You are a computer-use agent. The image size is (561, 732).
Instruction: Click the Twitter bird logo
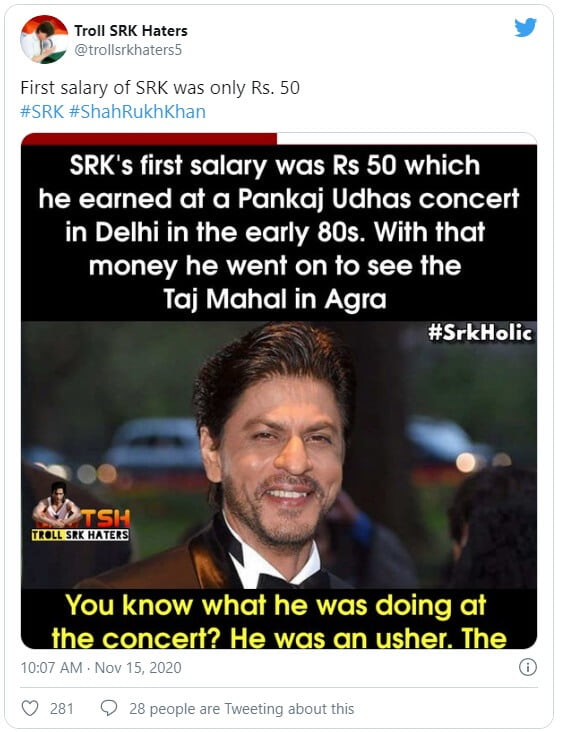(x=526, y=28)
